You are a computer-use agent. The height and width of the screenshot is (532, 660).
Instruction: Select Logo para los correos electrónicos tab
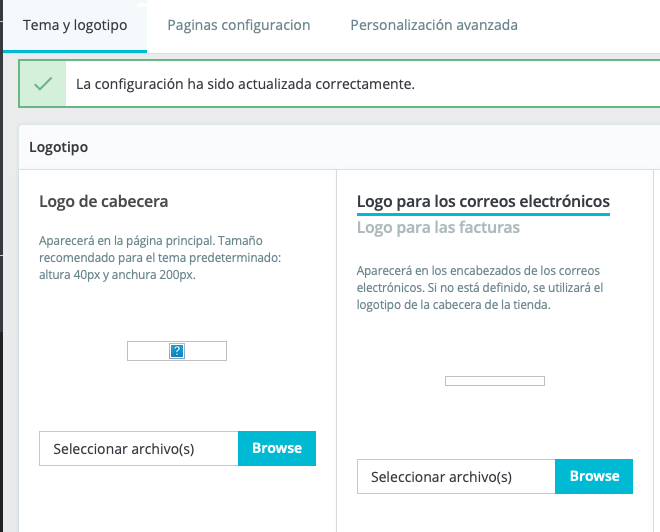483,202
